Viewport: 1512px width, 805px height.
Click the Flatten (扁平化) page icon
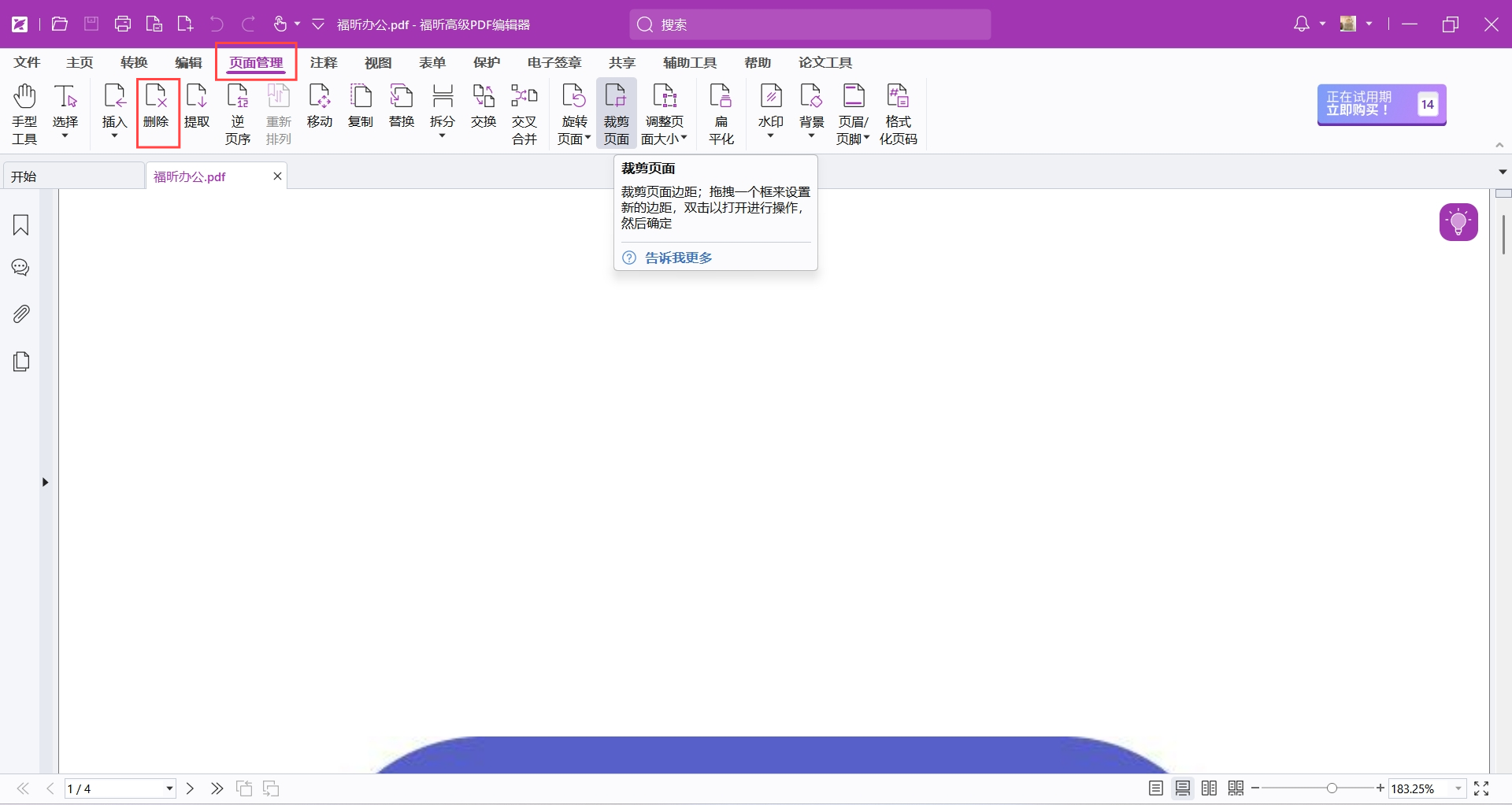(x=721, y=114)
